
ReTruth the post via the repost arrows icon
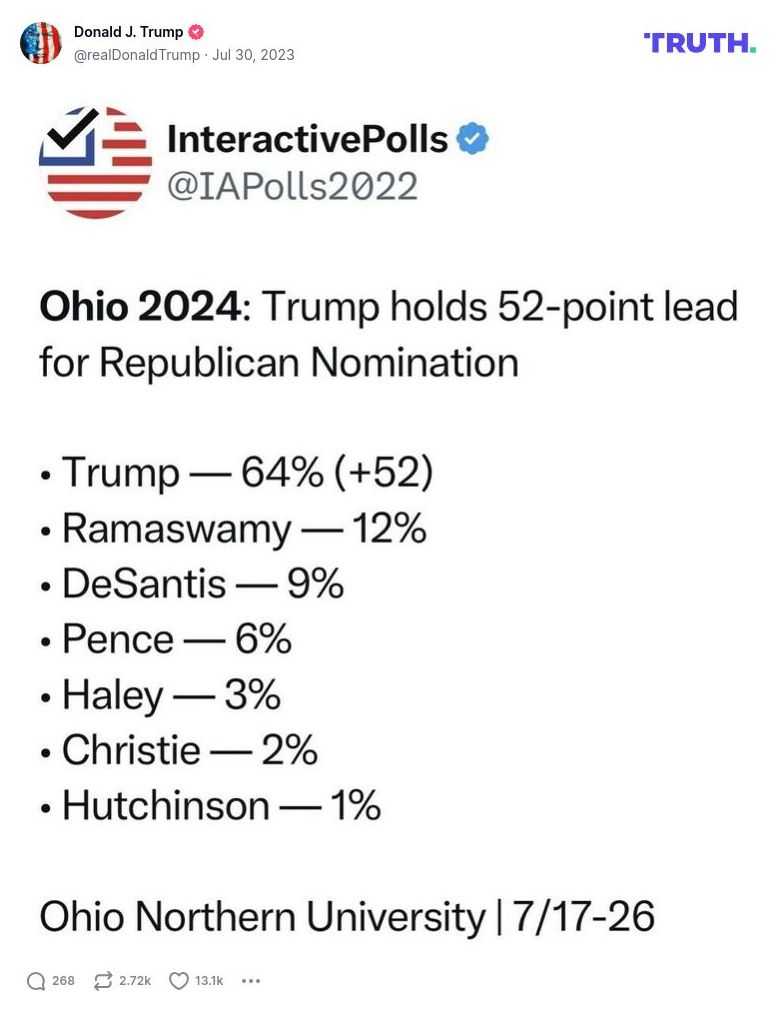point(100,981)
